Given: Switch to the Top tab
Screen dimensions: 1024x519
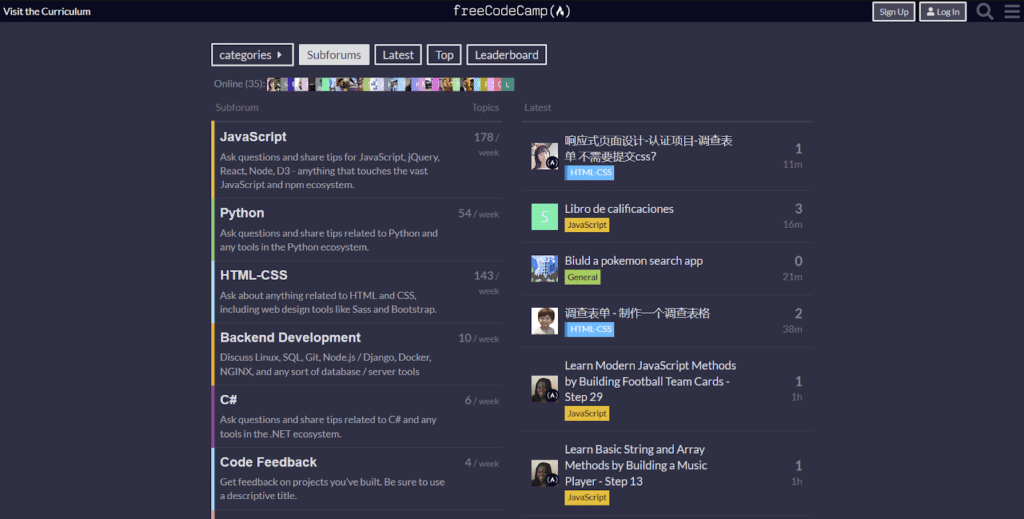Looking at the screenshot, I should click(444, 55).
